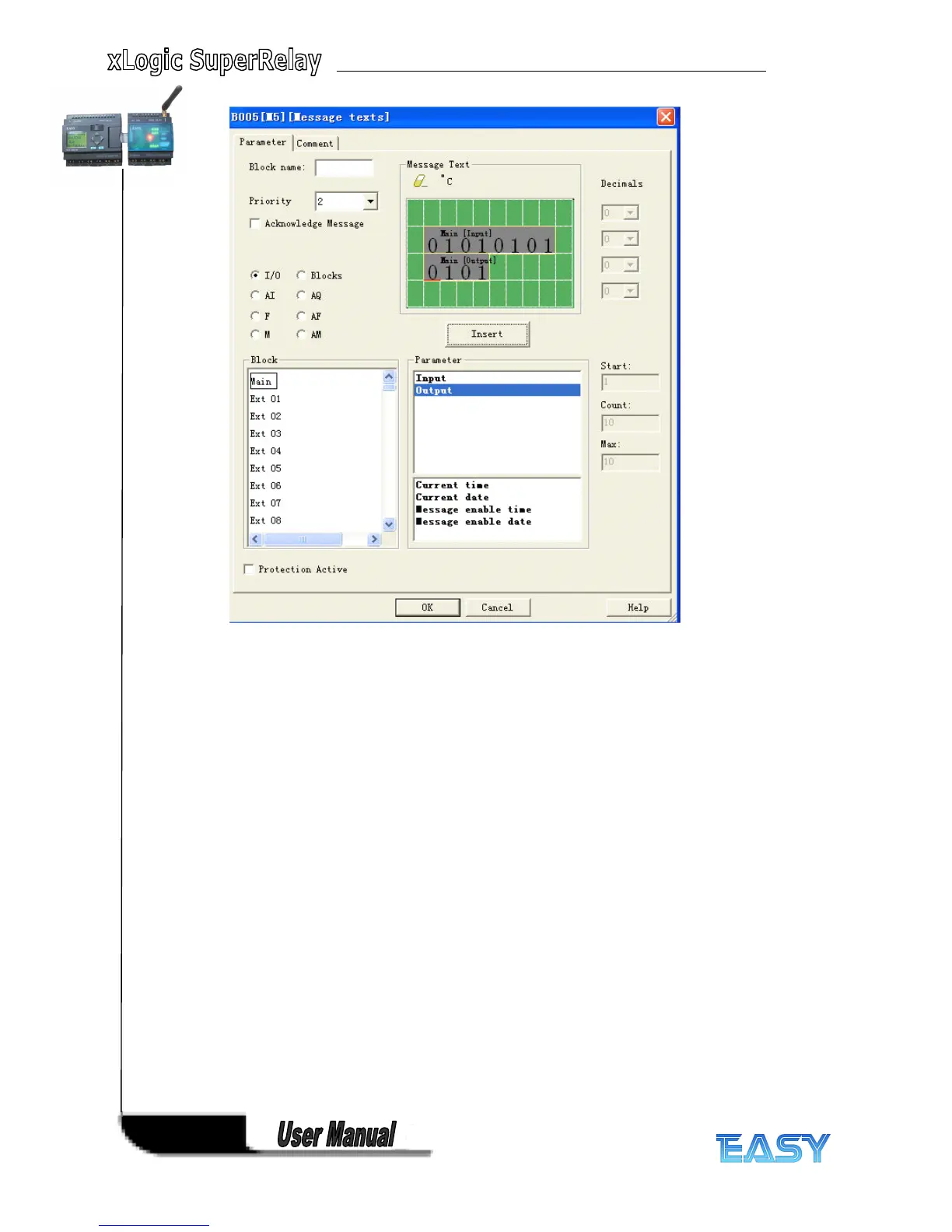This screenshot has width=952, height=1232.
Task: Open the first Decimals dropdown
Action: [x=631, y=212]
